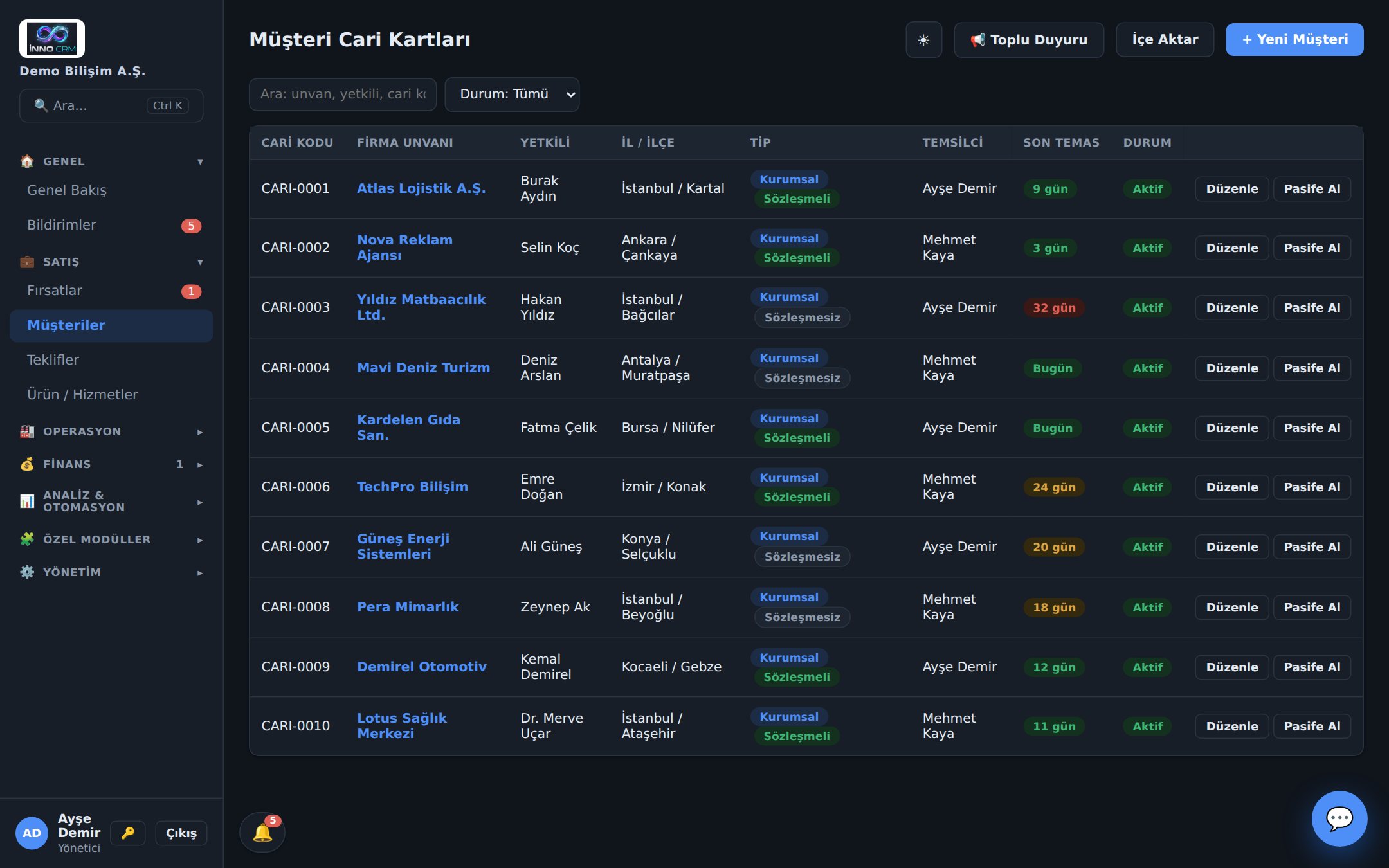Click the İçe Aktar button
1389x868 pixels.
tap(1165, 40)
